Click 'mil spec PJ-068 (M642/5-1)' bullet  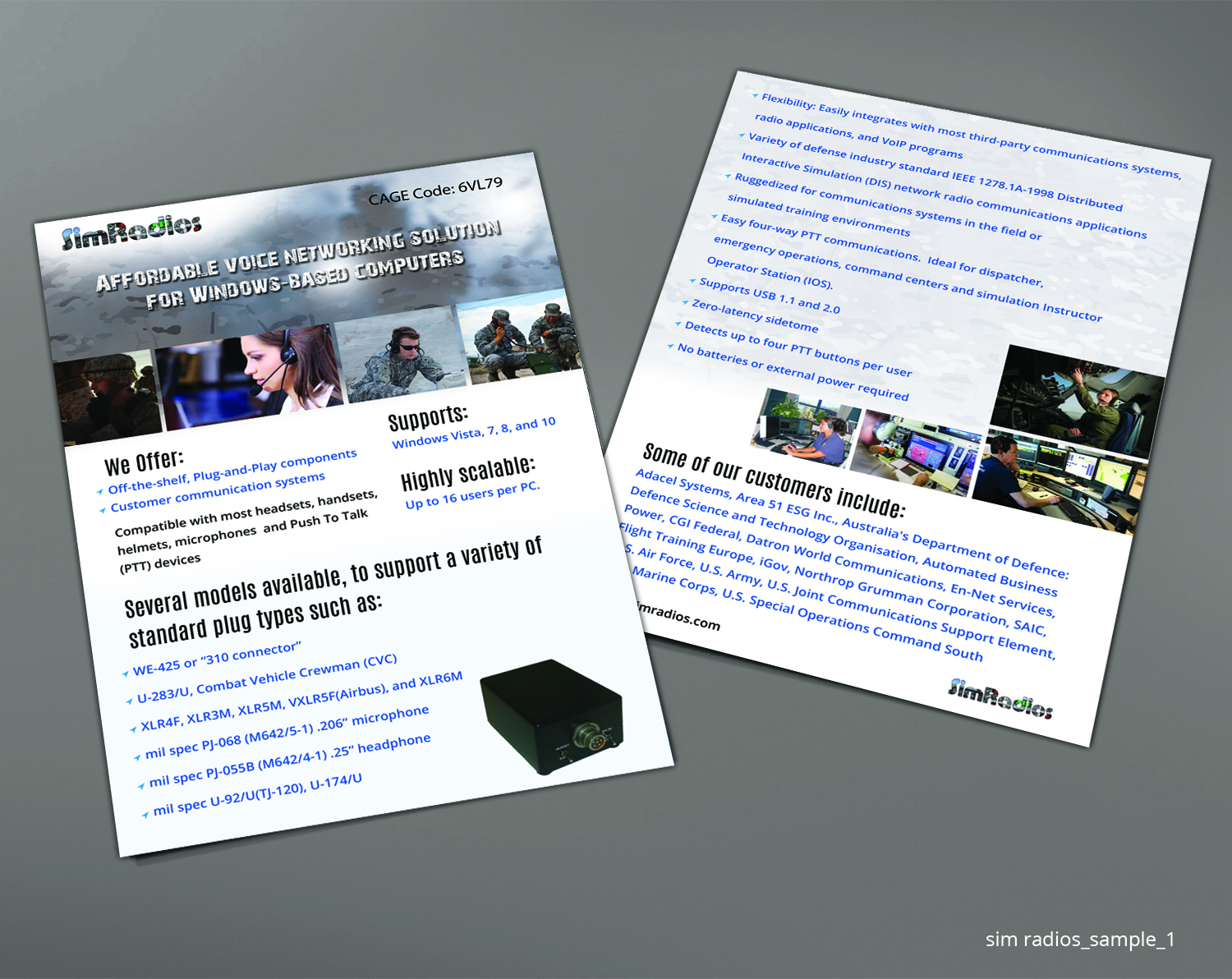(x=287, y=732)
